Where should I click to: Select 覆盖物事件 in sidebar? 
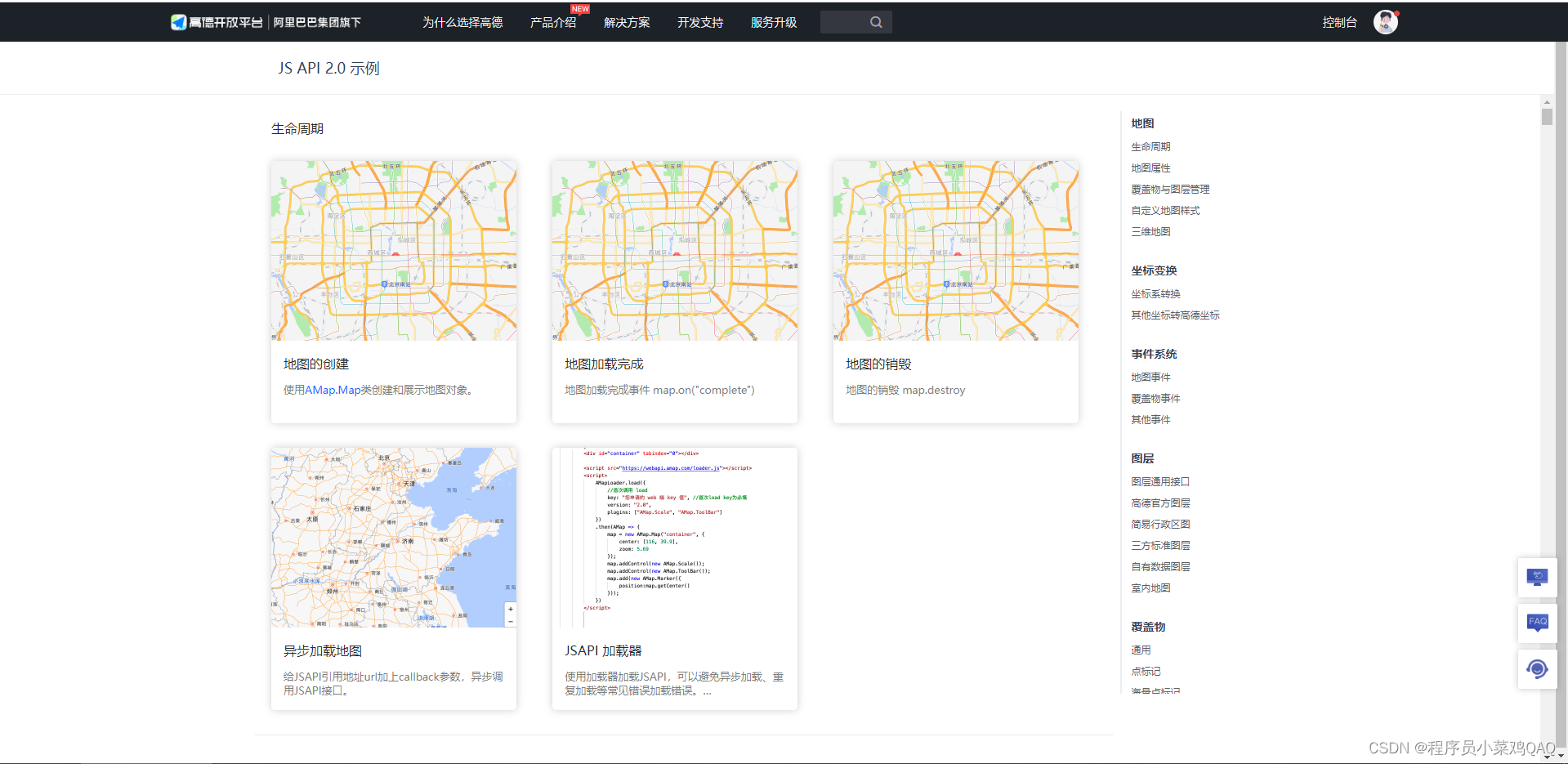1155,398
